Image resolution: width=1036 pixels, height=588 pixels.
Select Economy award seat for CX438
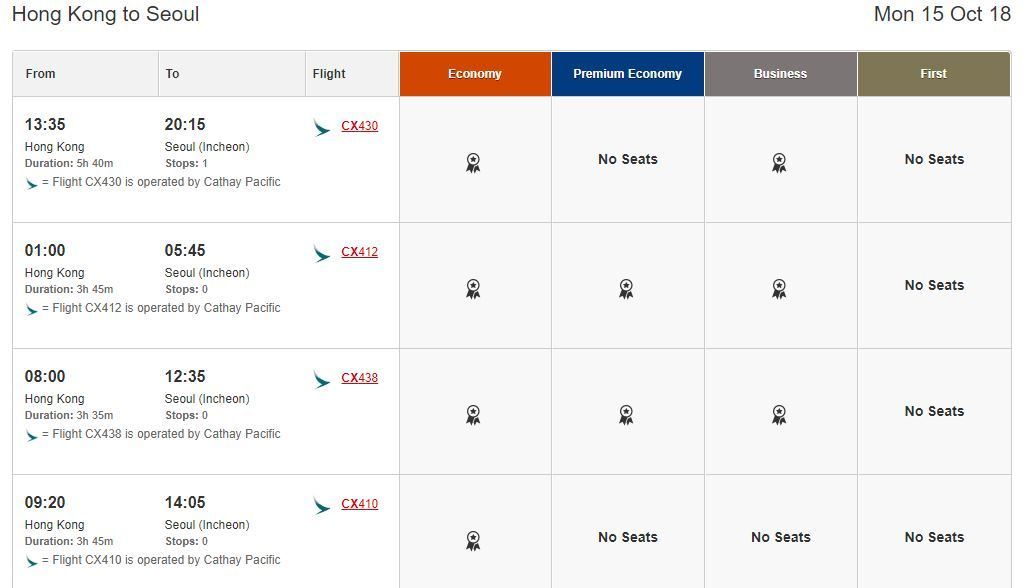pyautogui.click(x=473, y=415)
